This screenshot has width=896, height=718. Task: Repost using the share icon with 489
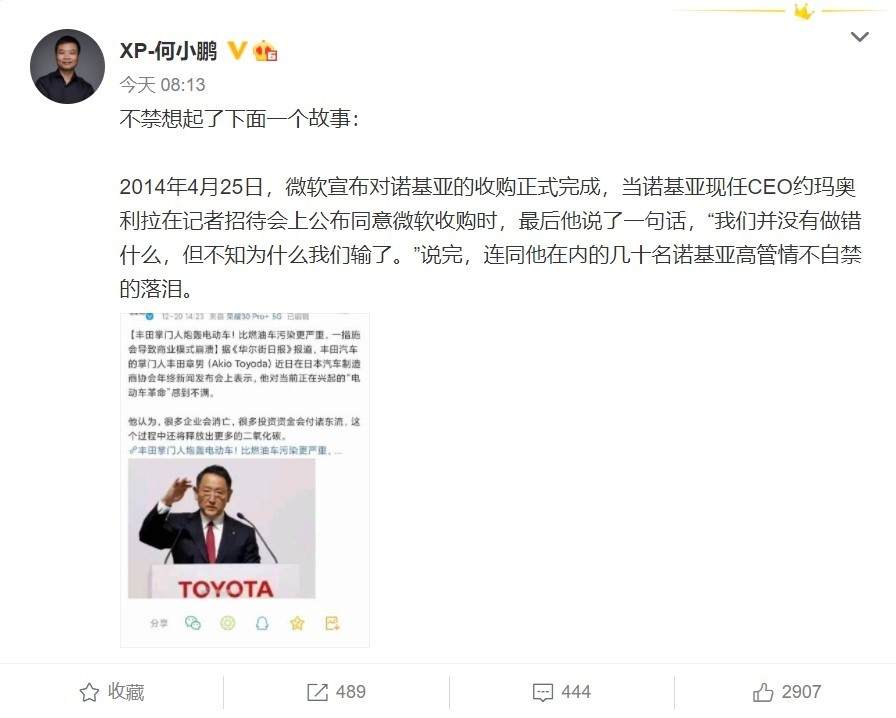pos(318,692)
